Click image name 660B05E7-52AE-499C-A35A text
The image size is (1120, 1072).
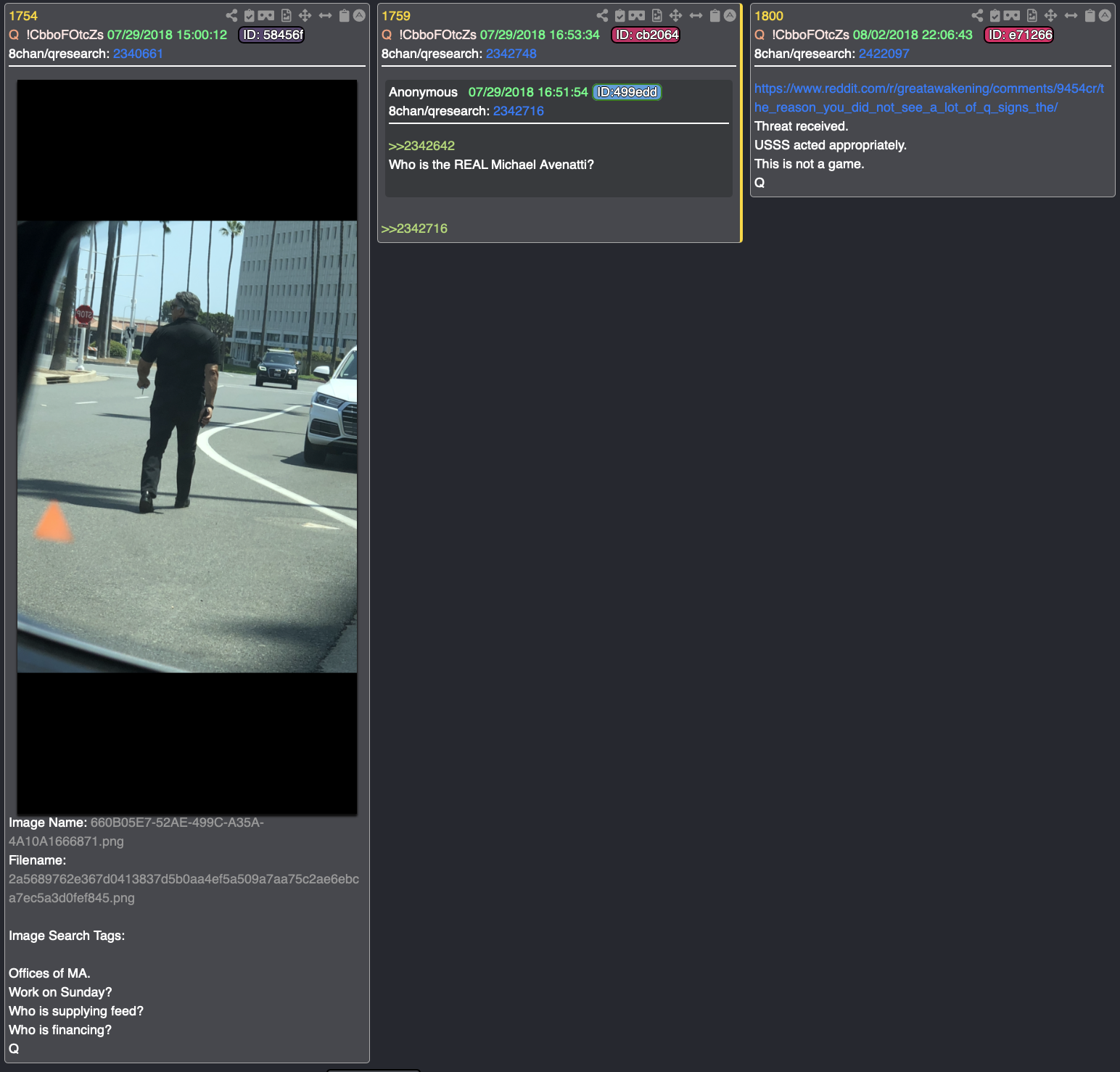coord(136,832)
